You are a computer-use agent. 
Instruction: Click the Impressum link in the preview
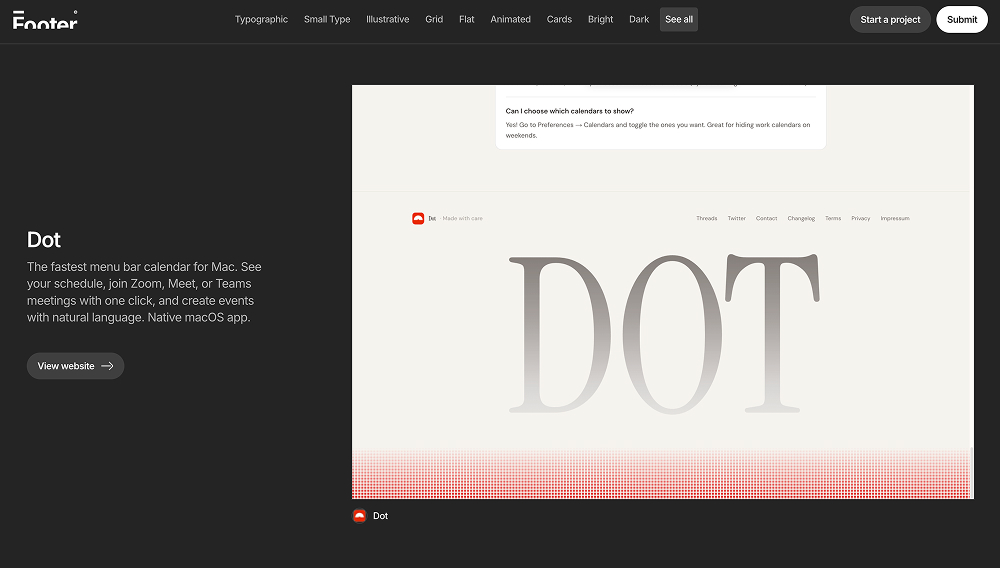coord(895,219)
